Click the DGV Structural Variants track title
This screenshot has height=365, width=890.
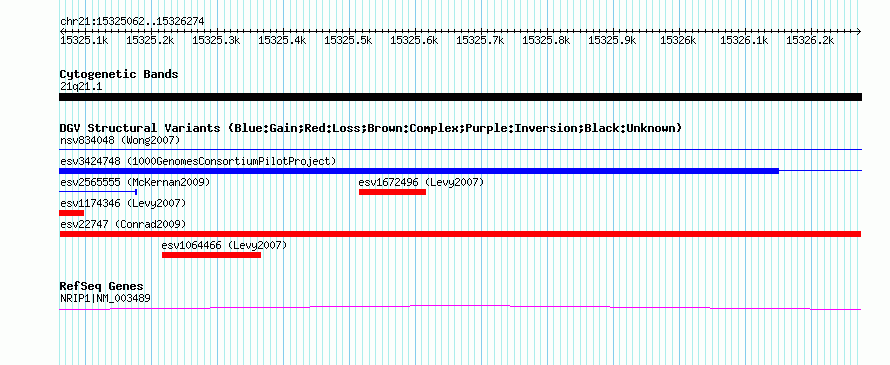[x=371, y=128]
